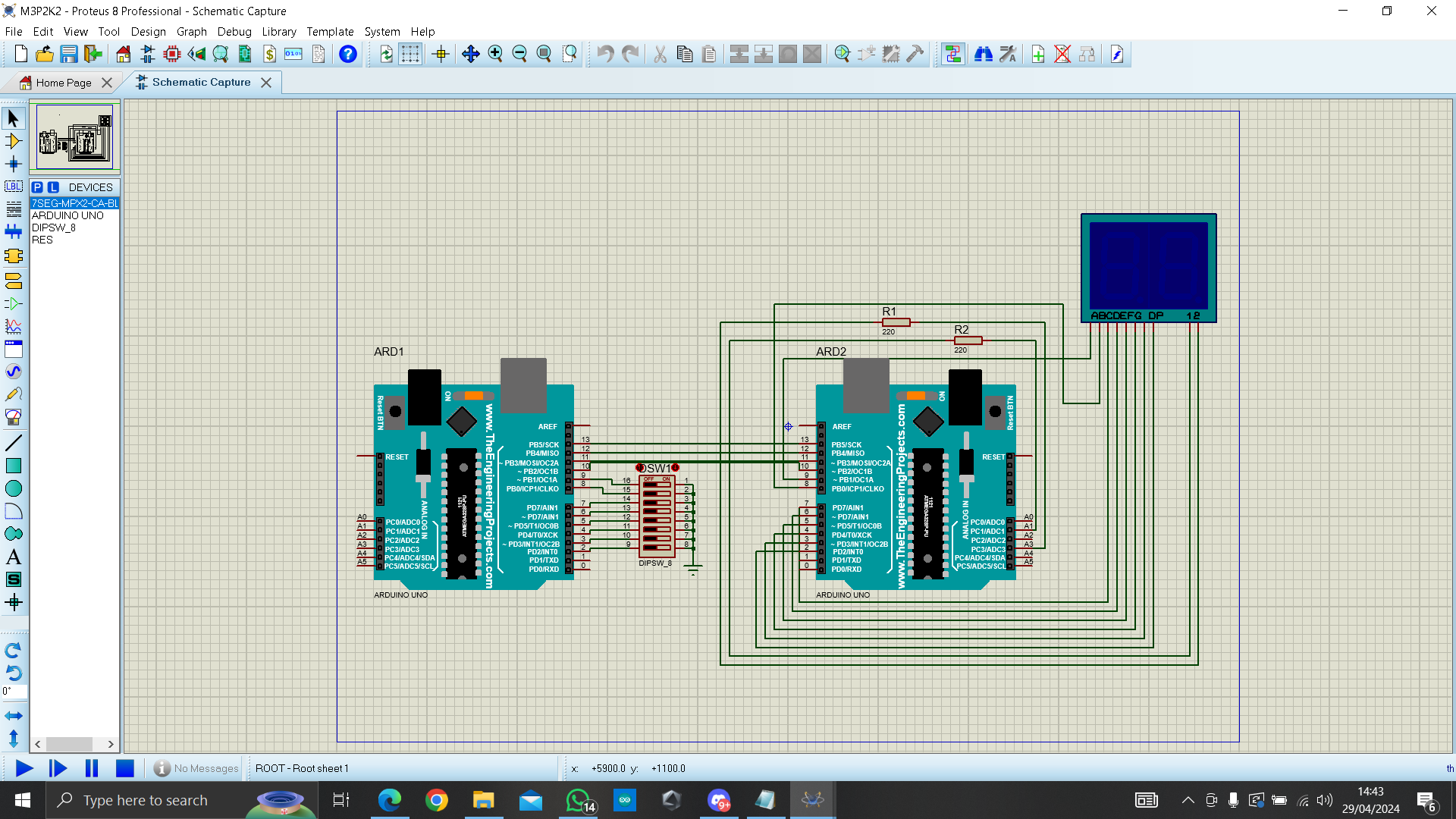Select the Wire Label mode tool

[x=13, y=187]
